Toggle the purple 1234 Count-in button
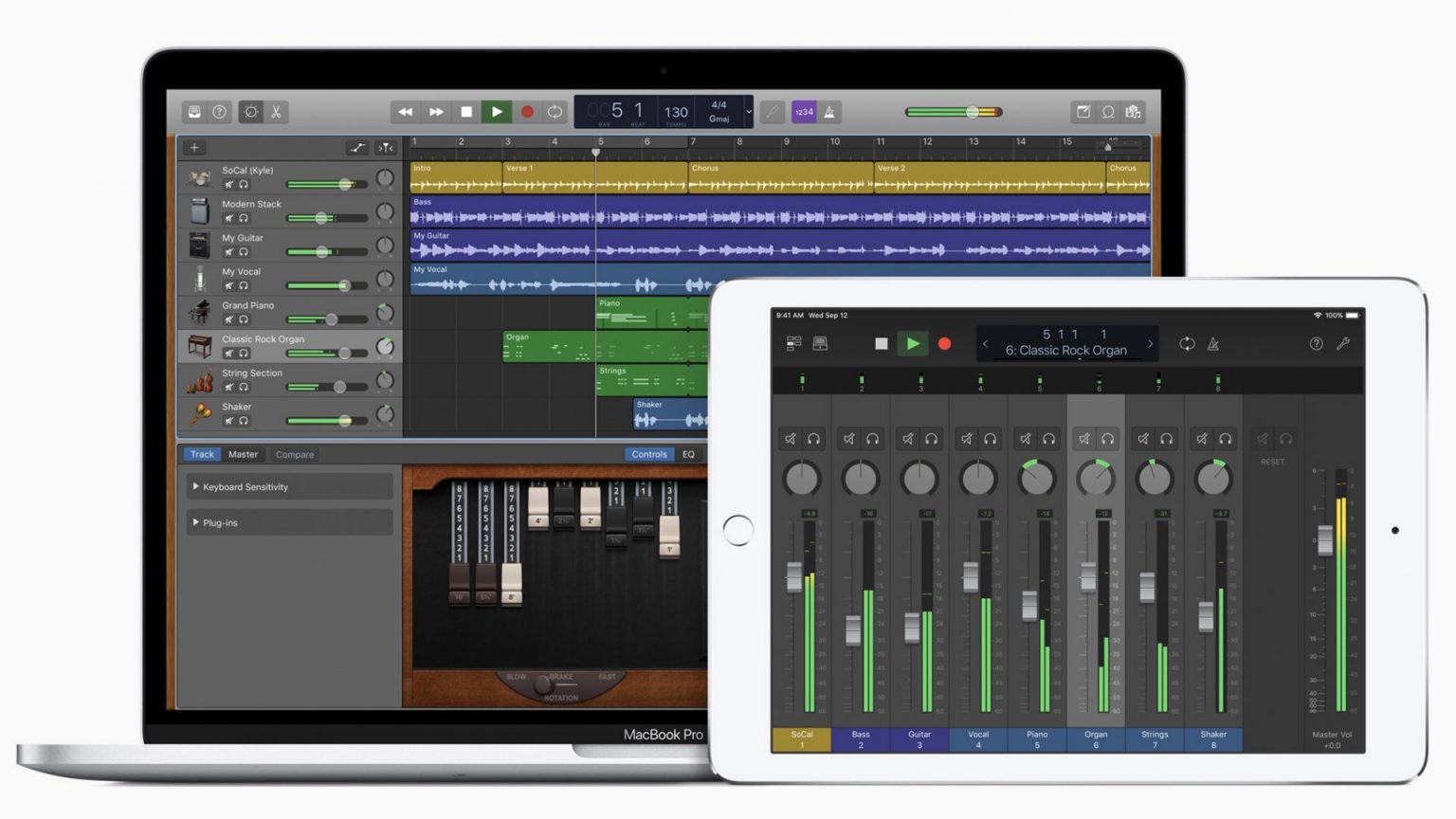 pyautogui.click(x=804, y=112)
